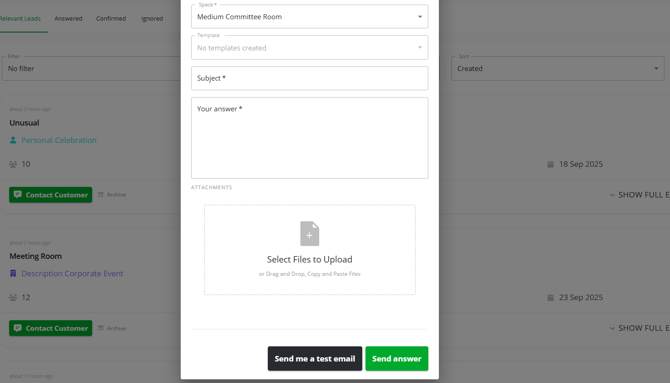This screenshot has width=670, height=383.
Task: Open the Ignored tab
Action: (152, 18)
